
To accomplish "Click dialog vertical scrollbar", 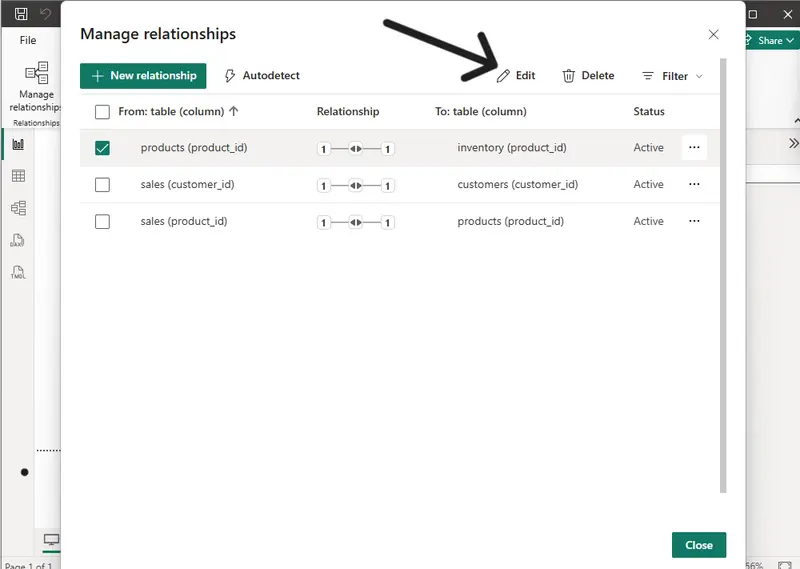I will pos(722,276).
